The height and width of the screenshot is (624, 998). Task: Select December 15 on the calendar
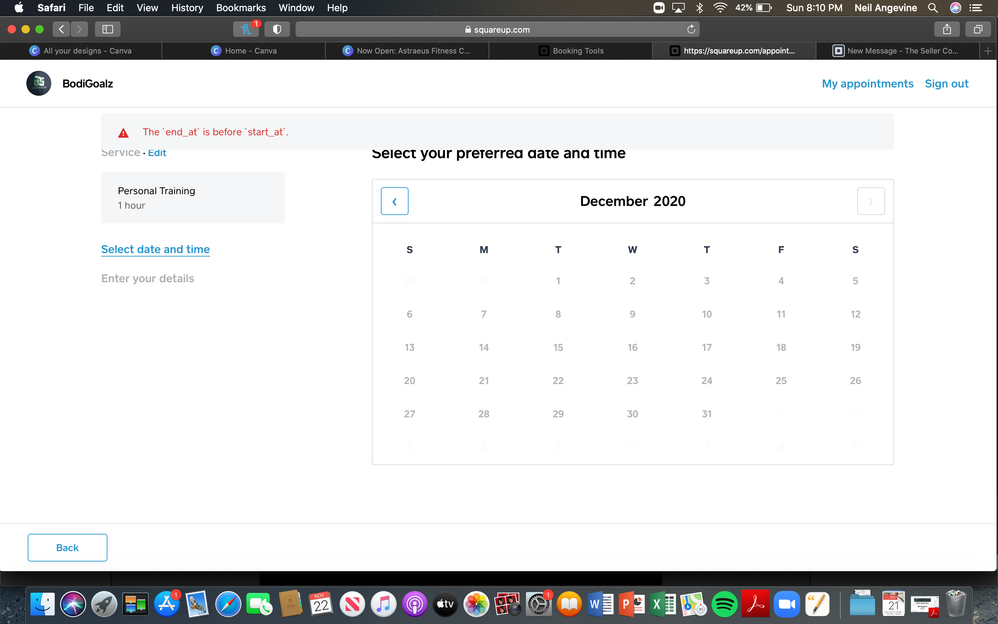(558, 347)
